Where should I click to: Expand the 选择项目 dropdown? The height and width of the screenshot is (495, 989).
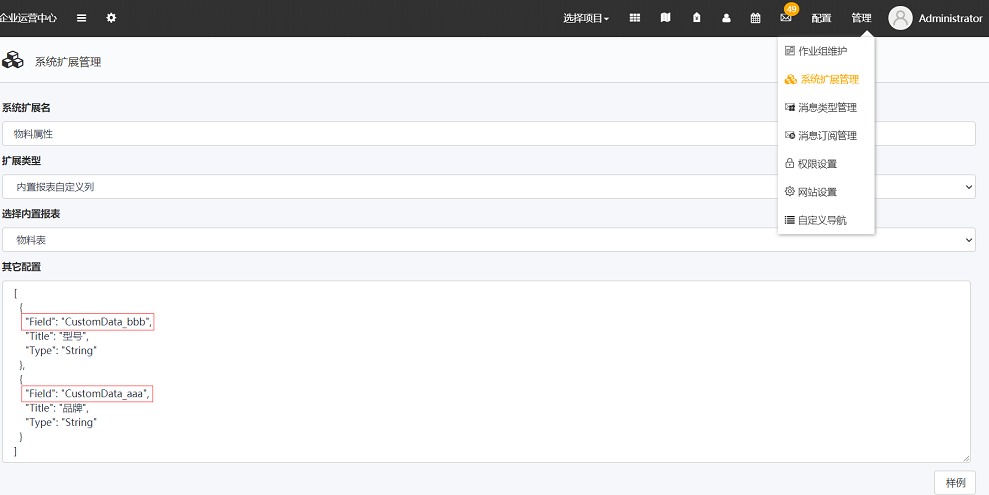point(586,18)
